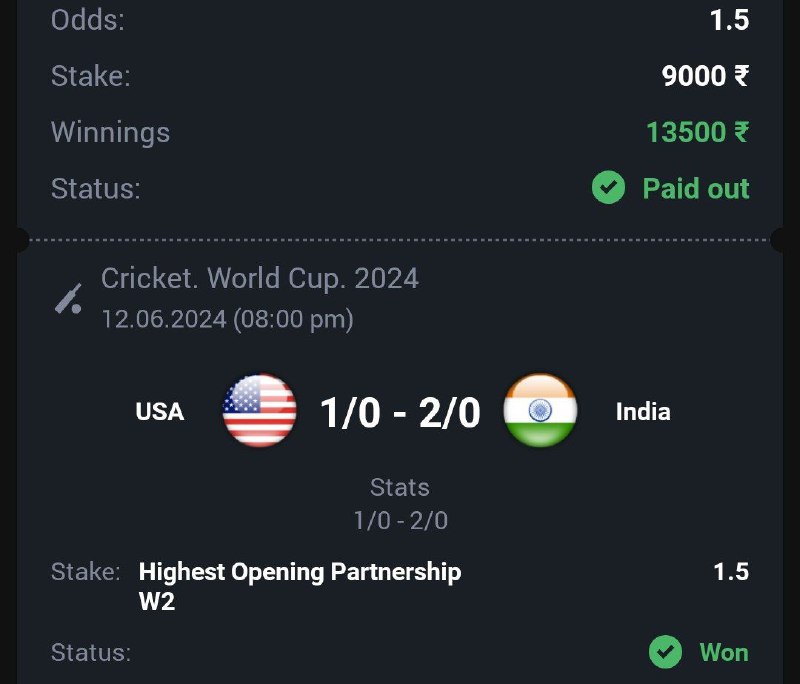Screen dimensions: 800x684
Task: Select the Highest Opening Partnership W2 bet
Action: 300,586
